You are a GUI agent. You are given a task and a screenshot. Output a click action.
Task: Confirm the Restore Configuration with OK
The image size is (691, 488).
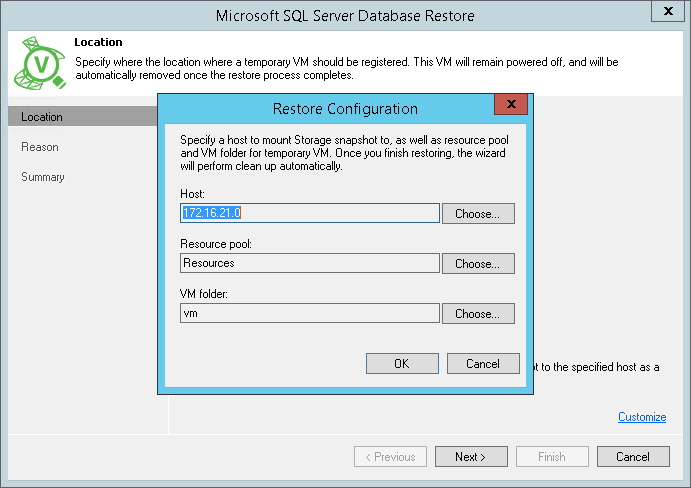[402, 364]
